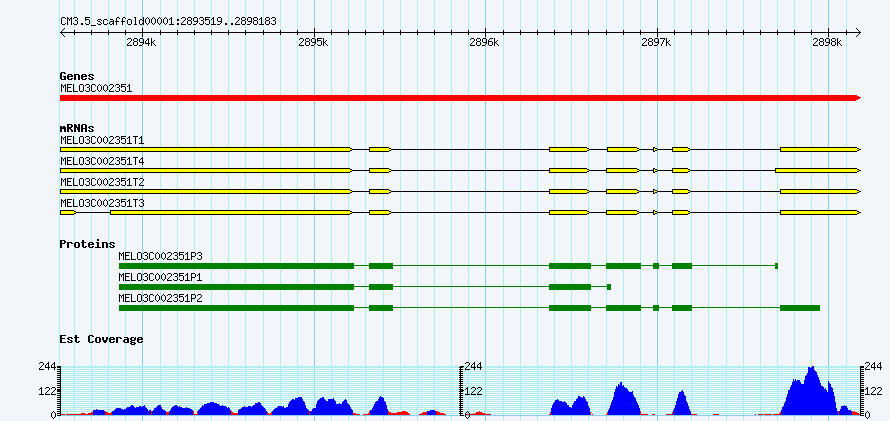This screenshot has width=890, height=421.
Task: Click the long first exon of MELO3C002351T1
Action: 206,149
